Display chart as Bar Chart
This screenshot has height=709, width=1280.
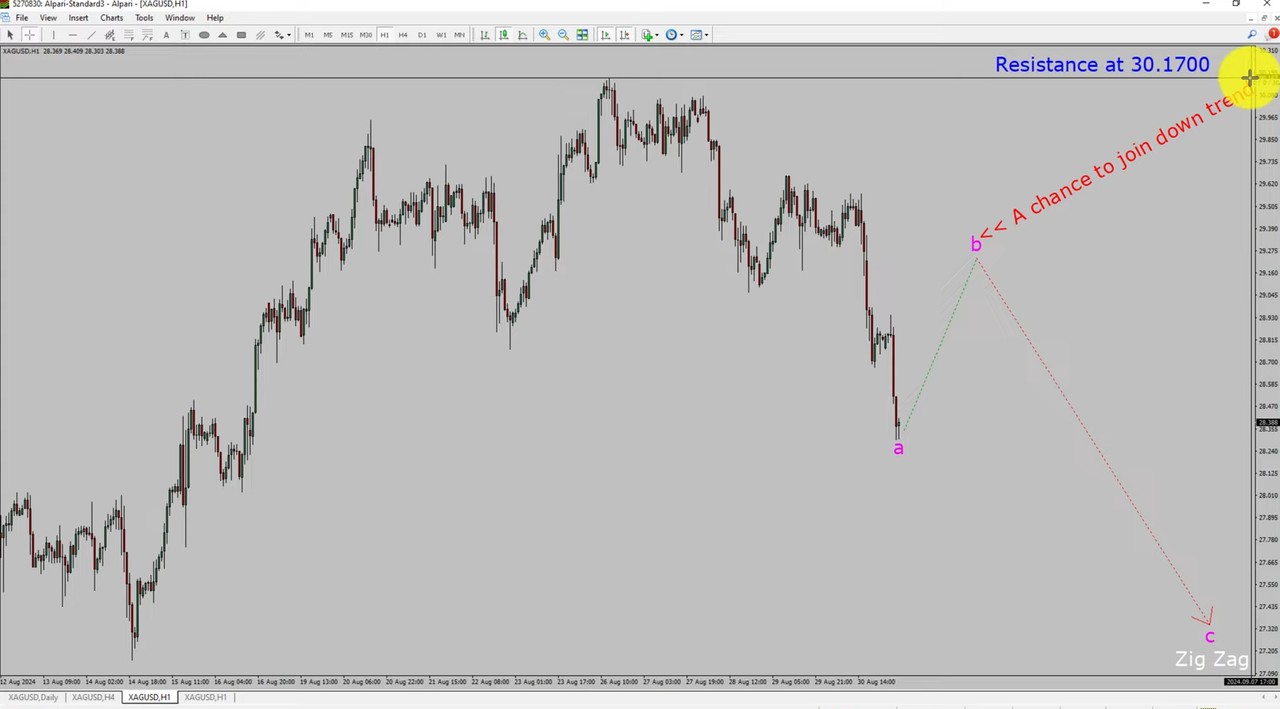point(484,35)
